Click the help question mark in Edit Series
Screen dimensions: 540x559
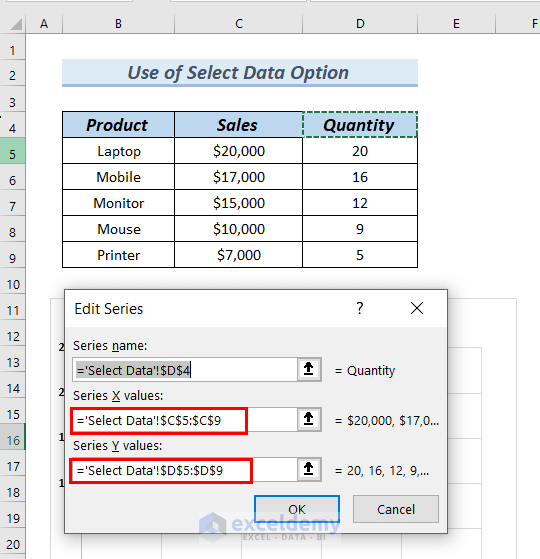360,308
